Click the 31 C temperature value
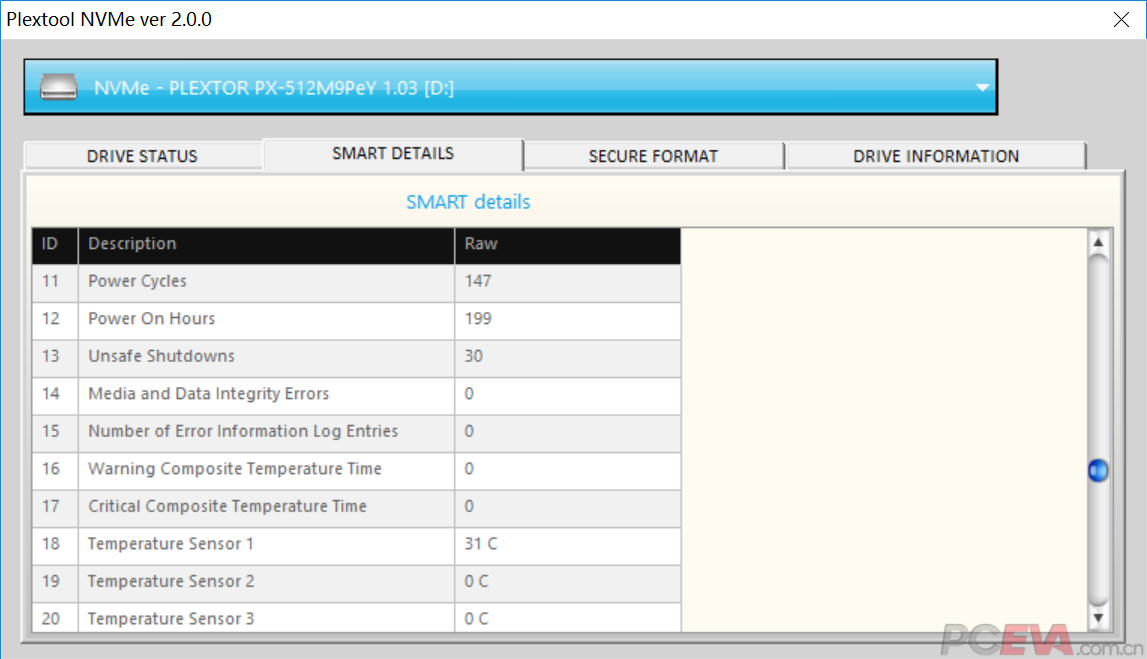This screenshot has height=659, width=1147. point(481,544)
